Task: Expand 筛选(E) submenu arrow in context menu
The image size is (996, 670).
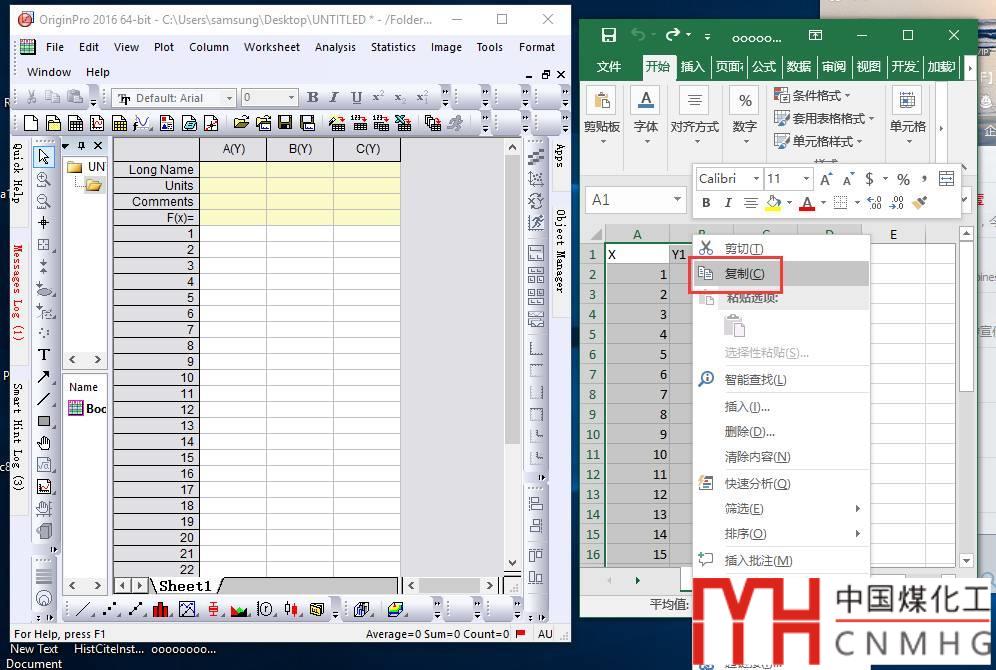Action: [x=858, y=509]
